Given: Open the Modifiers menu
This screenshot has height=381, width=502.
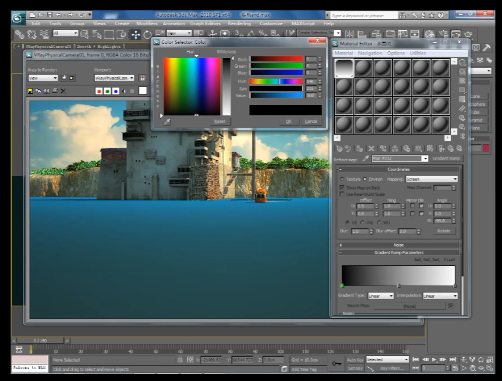Looking at the screenshot, I should tap(147, 24).
